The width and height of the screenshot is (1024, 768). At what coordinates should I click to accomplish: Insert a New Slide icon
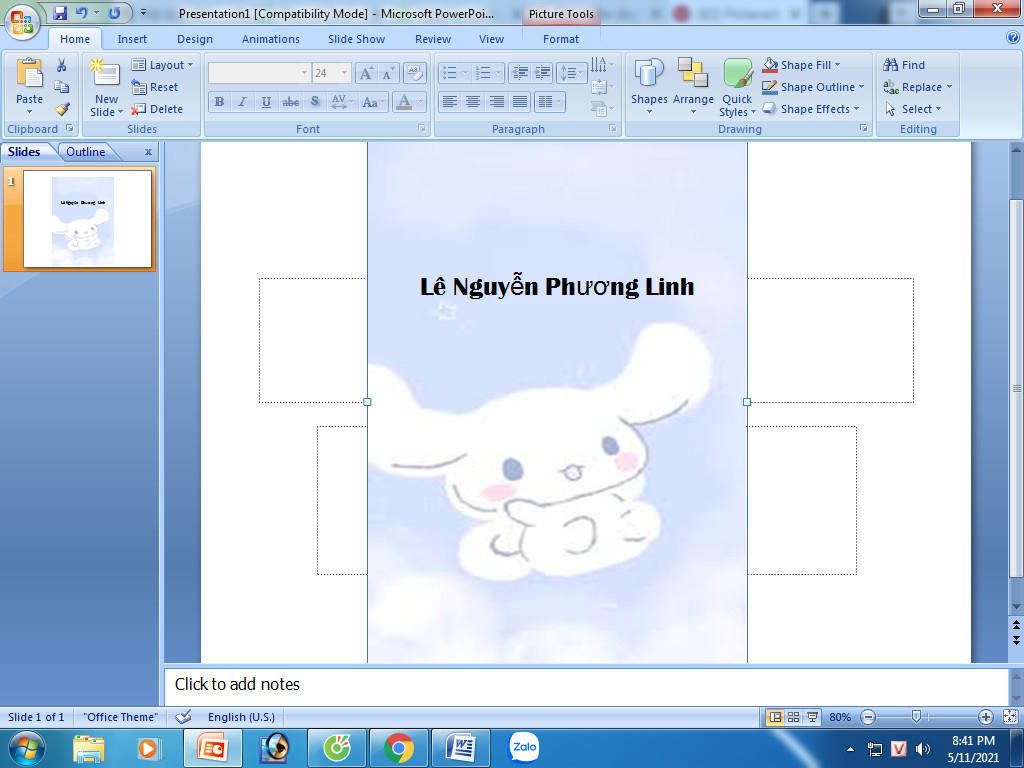106,73
